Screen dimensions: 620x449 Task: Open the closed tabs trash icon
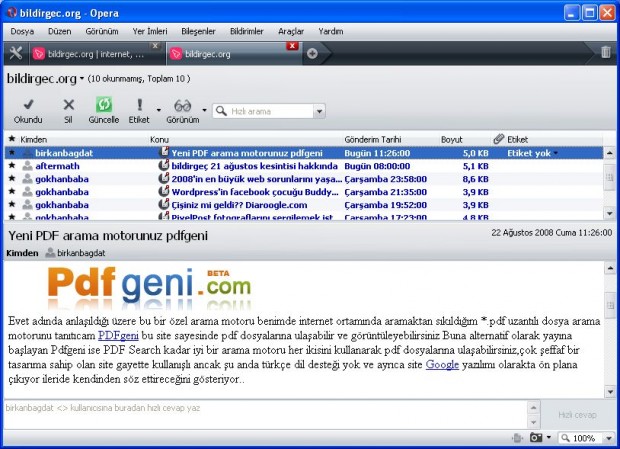(x=606, y=52)
